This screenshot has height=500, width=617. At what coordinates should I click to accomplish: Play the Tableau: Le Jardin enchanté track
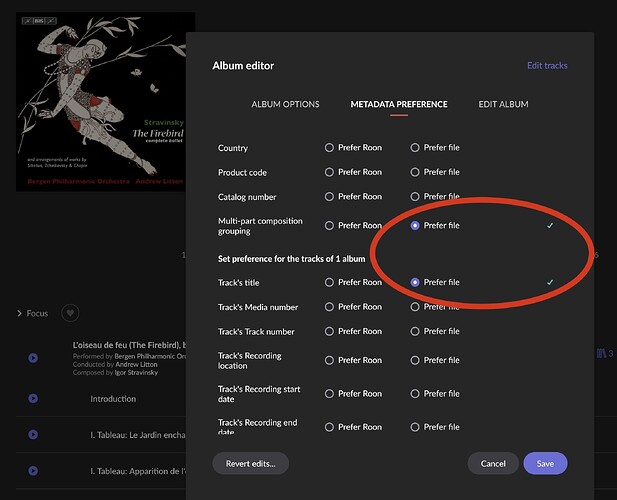coord(33,435)
